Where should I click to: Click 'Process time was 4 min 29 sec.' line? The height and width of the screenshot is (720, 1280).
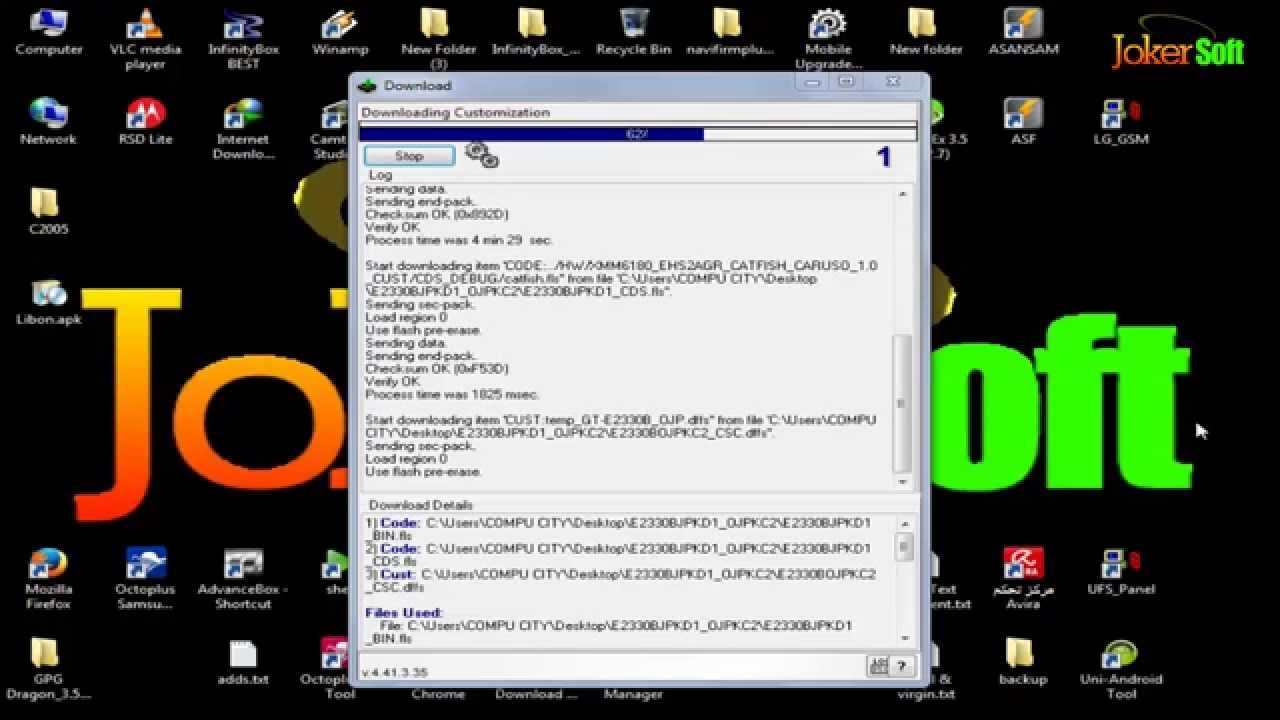coord(459,240)
